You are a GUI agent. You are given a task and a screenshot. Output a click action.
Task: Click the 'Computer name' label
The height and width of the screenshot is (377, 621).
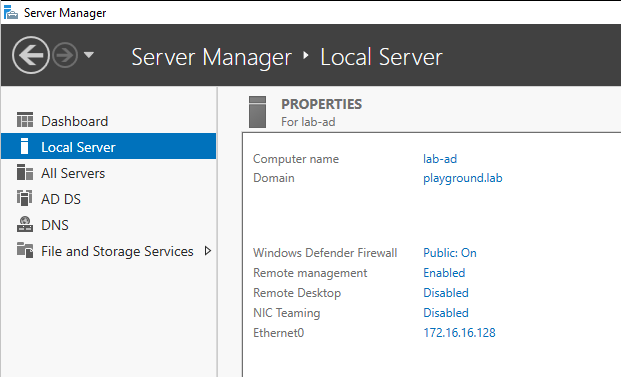click(296, 159)
